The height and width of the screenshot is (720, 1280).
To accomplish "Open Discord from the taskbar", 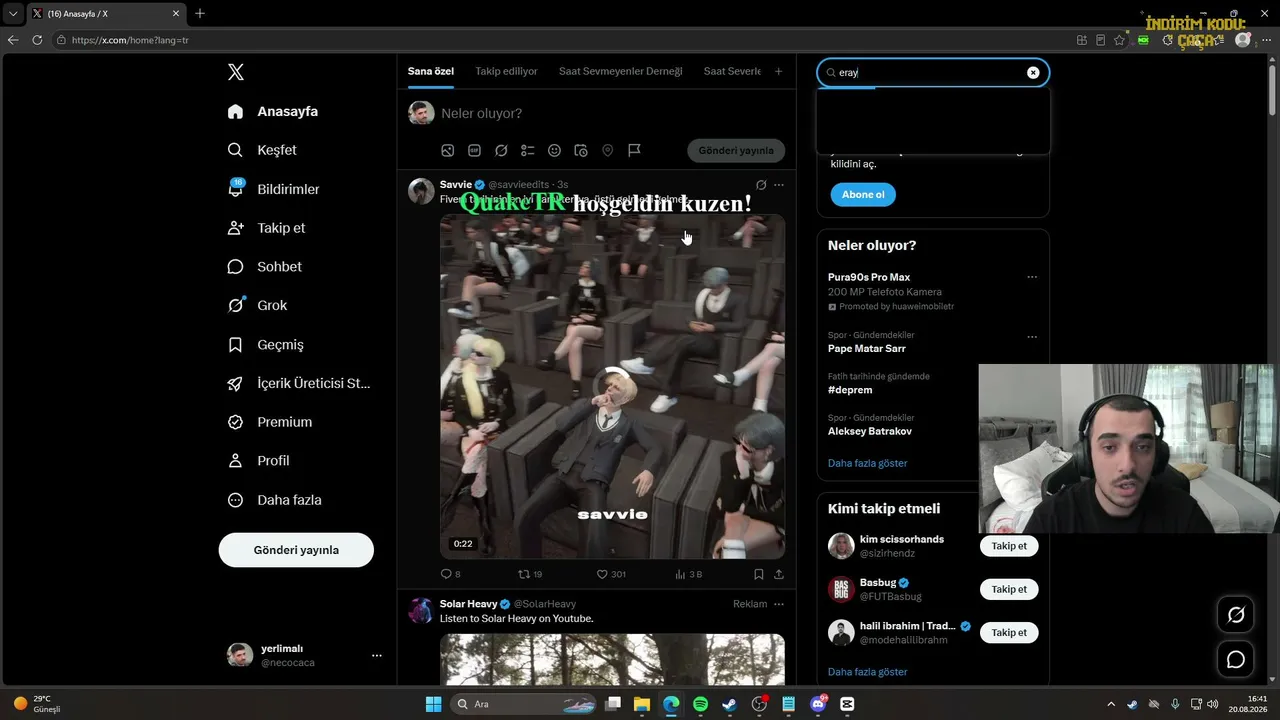I will tap(818, 704).
